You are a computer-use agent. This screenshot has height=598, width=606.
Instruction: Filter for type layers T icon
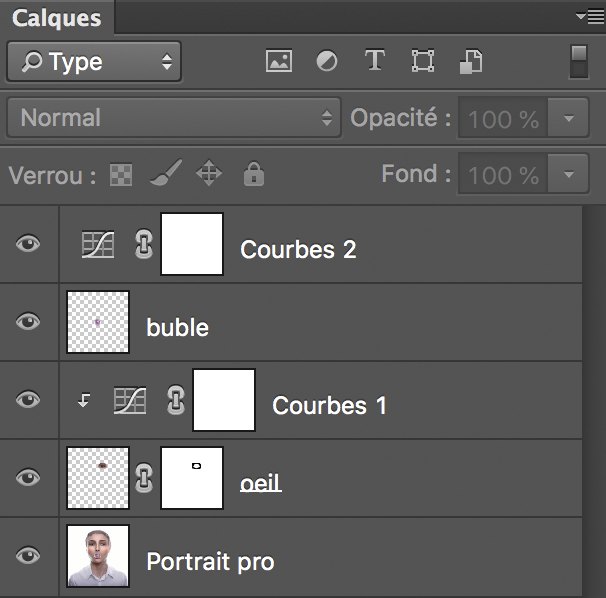[375, 60]
